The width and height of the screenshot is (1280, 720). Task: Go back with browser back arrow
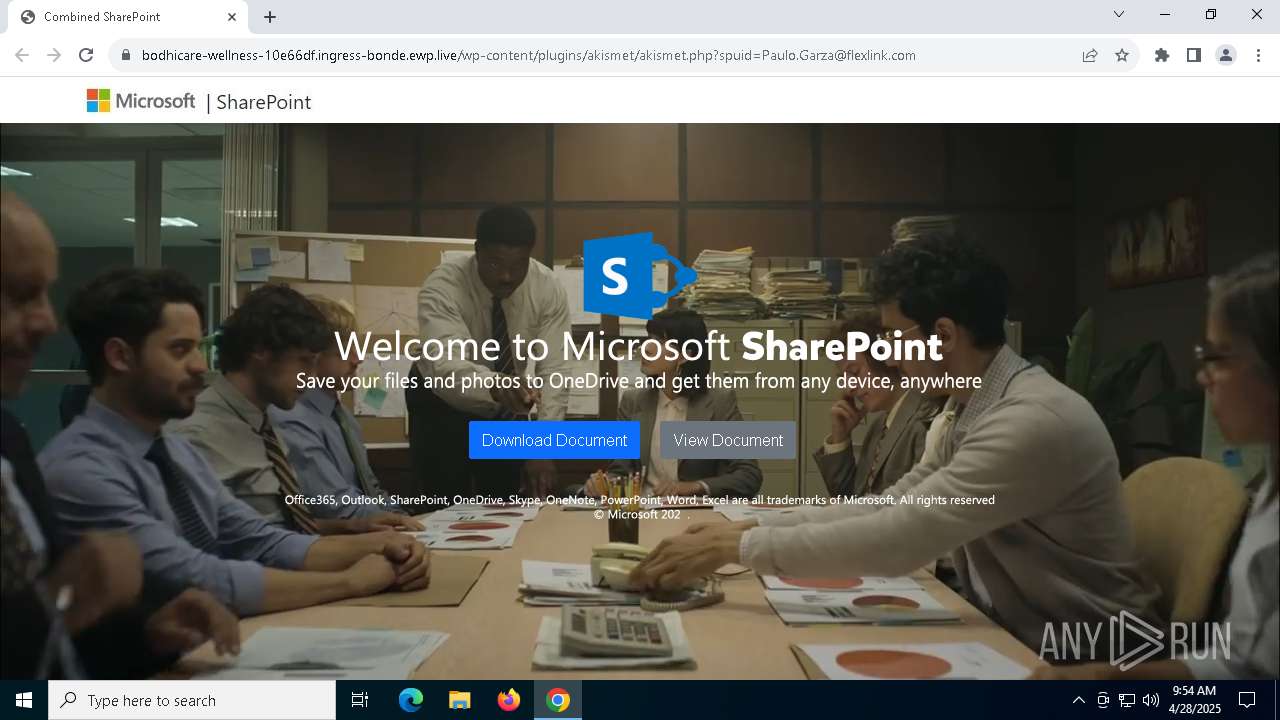pyautogui.click(x=22, y=55)
